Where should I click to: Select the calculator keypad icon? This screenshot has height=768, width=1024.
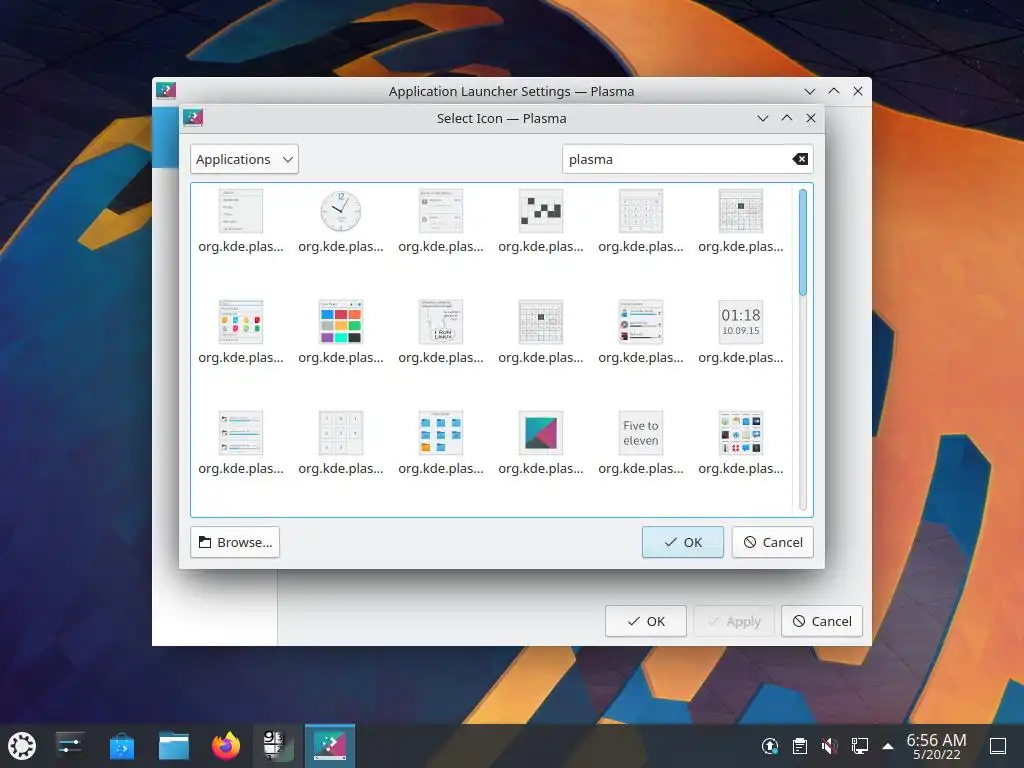pyautogui.click(x=641, y=211)
